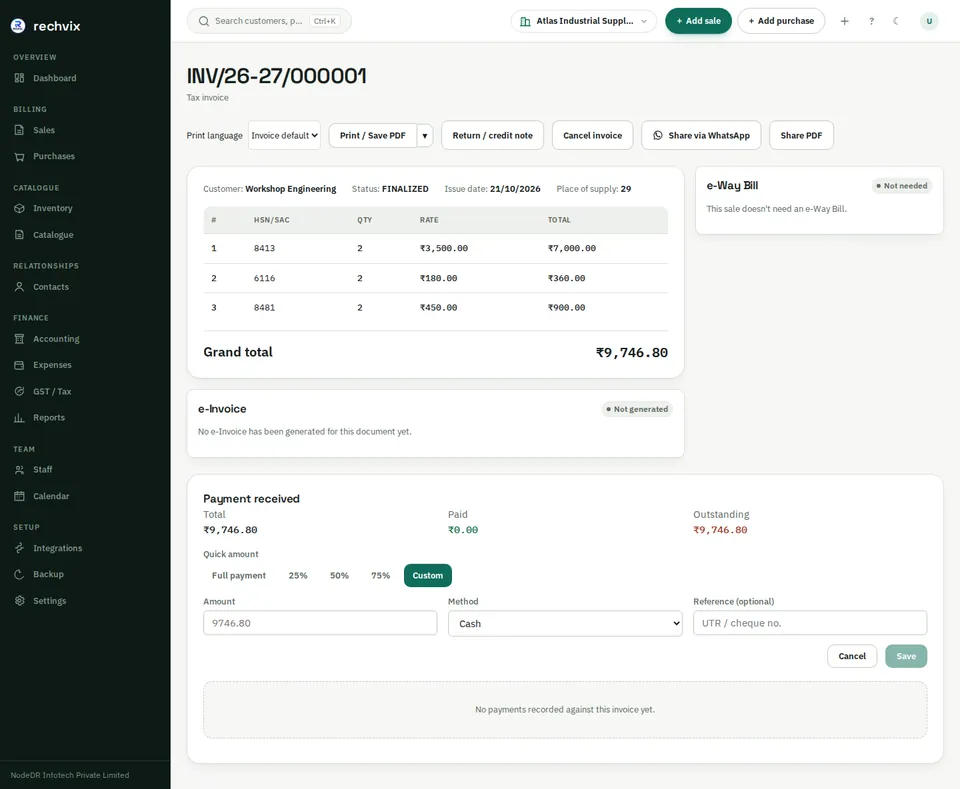Expand the Print / Save PDF arrow menu

tap(425, 135)
